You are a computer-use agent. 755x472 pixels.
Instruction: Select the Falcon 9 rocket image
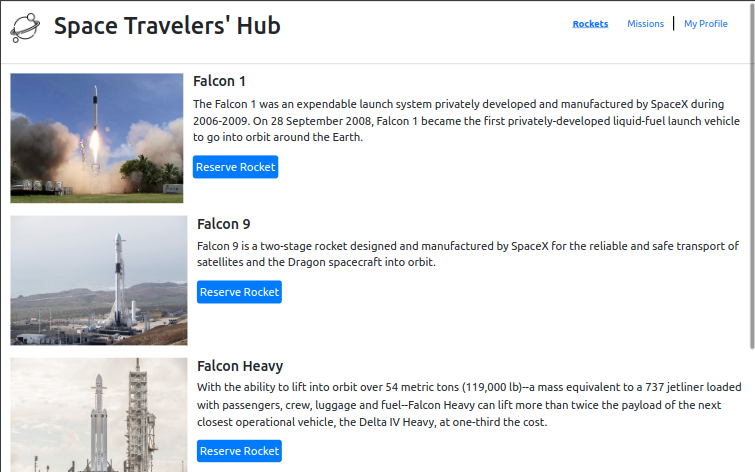(99, 280)
